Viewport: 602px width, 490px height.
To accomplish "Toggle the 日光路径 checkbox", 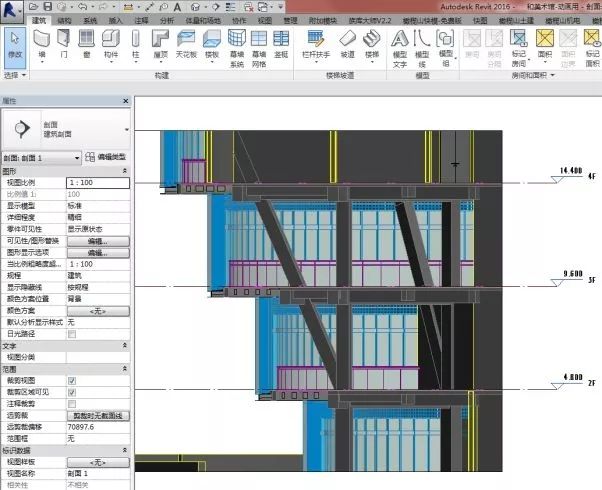I will pyautogui.click(x=71, y=333).
